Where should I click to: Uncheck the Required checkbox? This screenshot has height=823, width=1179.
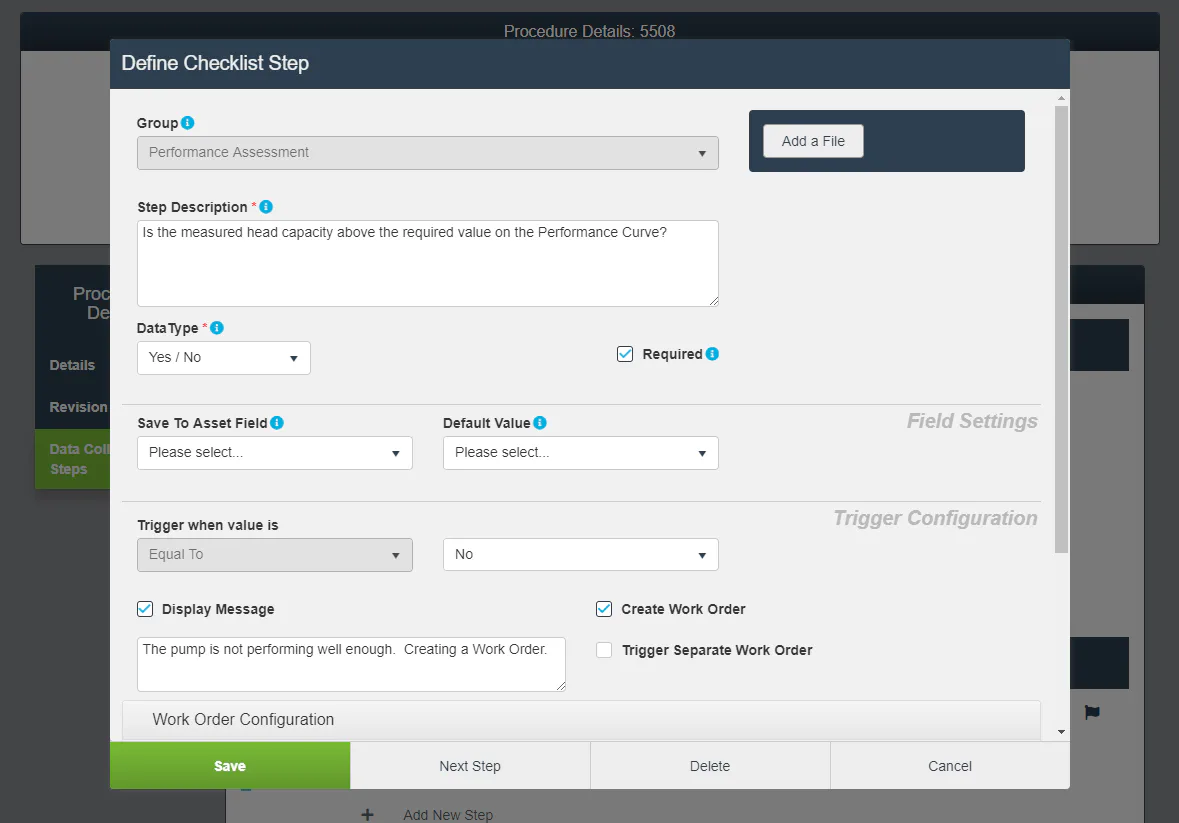[x=625, y=354]
